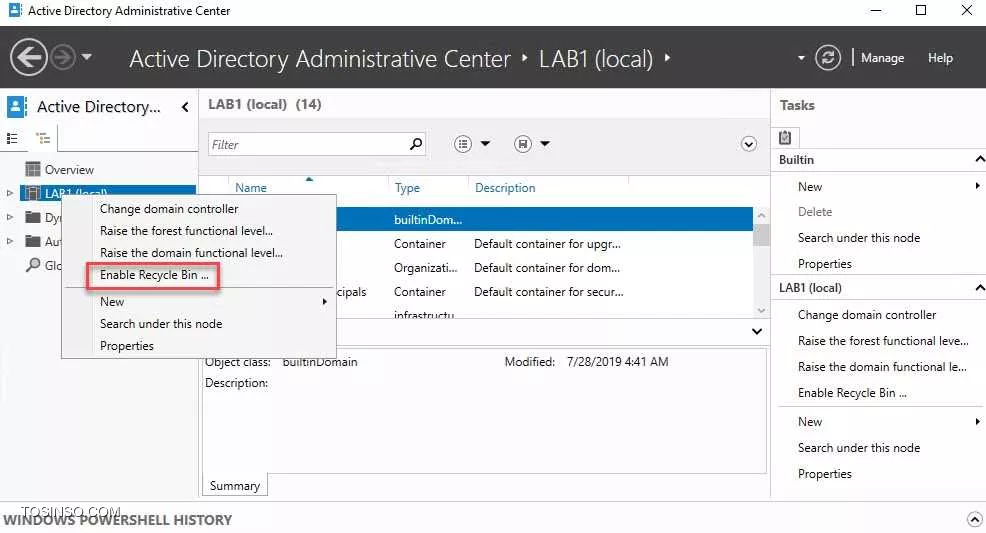Expand the LAB1 (local) tree node
986x533 pixels.
(x=9, y=193)
